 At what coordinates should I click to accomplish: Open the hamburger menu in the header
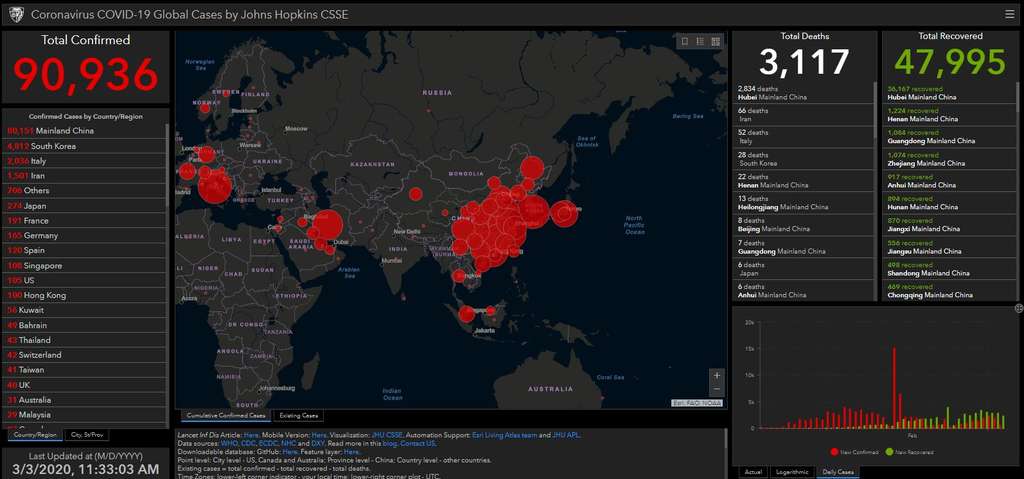[x=1010, y=14]
